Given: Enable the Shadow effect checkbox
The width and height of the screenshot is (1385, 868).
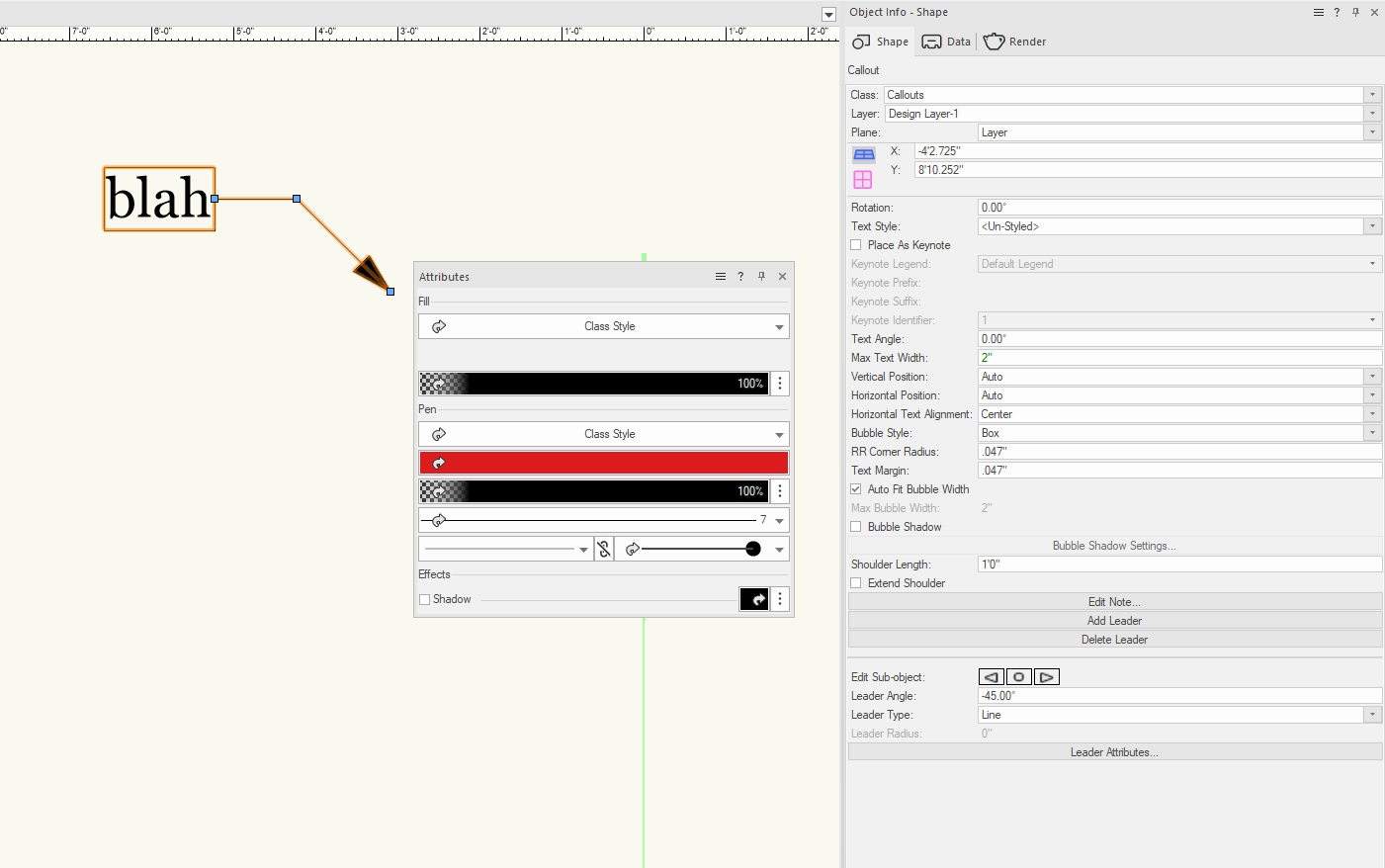Looking at the screenshot, I should click(x=425, y=599).
